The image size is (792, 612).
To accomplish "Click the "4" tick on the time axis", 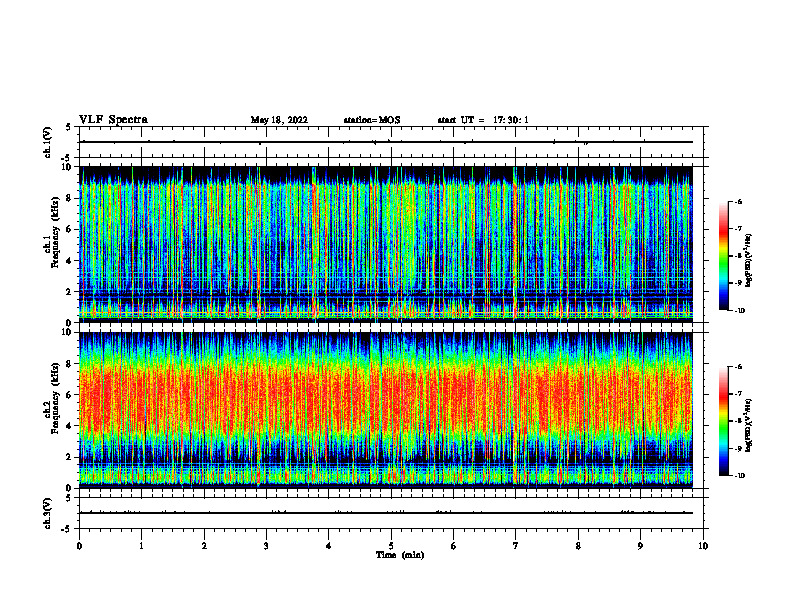I will point(328,546).
